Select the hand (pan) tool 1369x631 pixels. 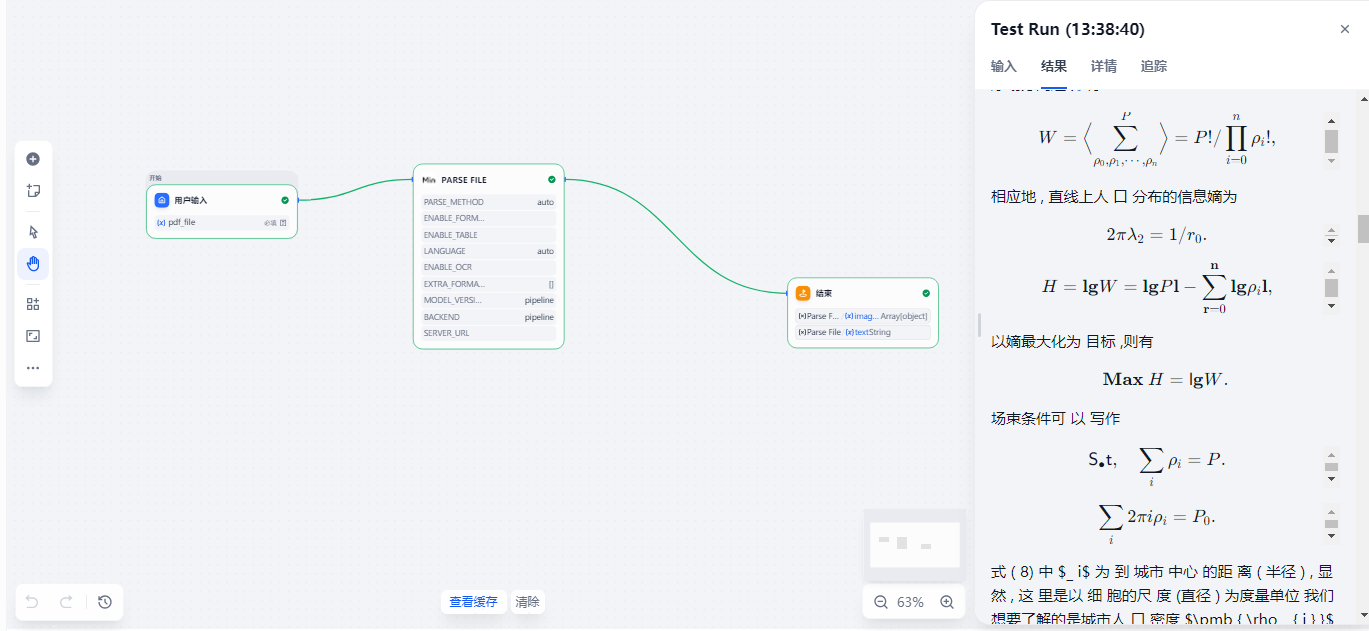33,263
